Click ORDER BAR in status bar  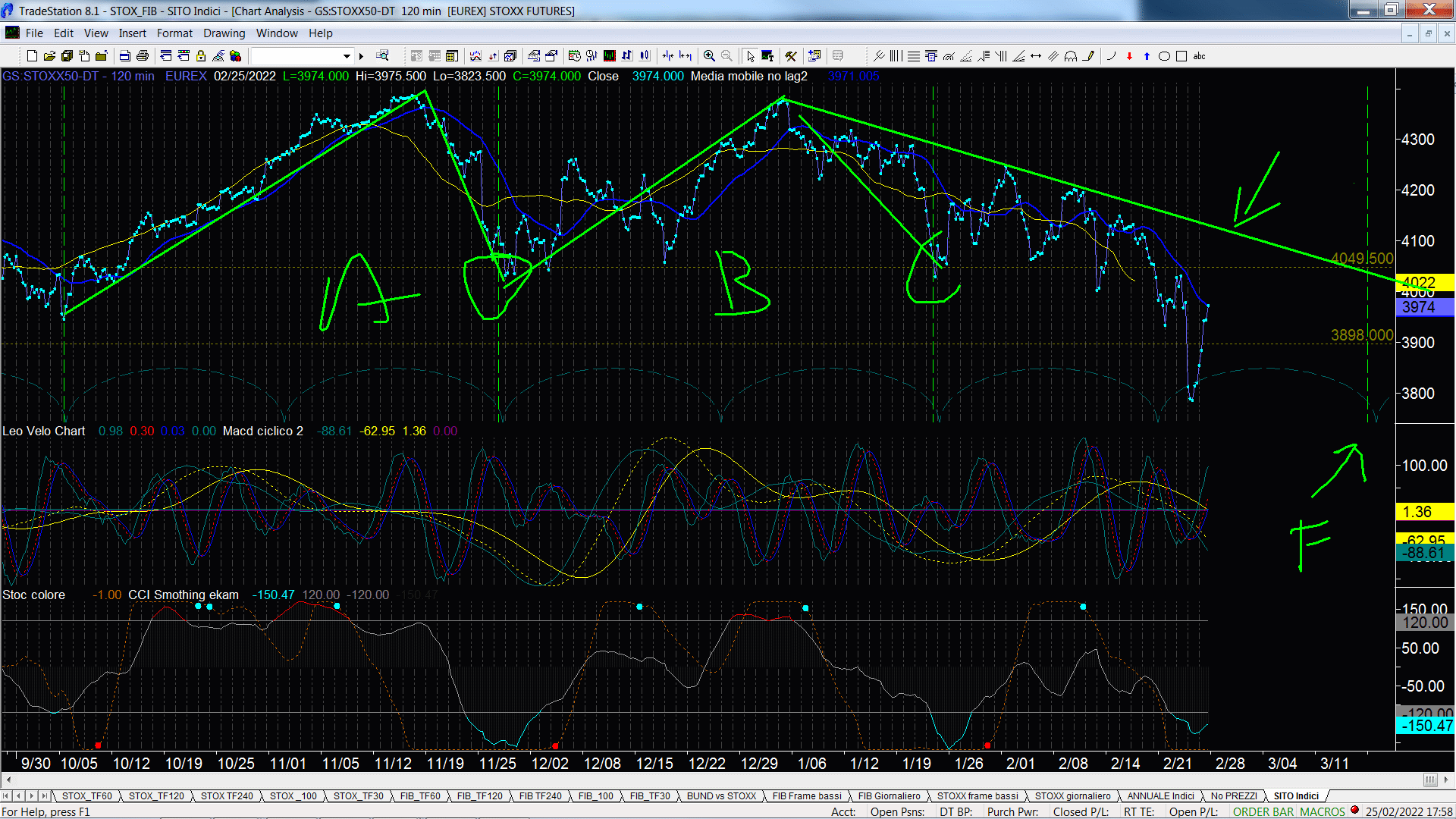coord(1263,811)
